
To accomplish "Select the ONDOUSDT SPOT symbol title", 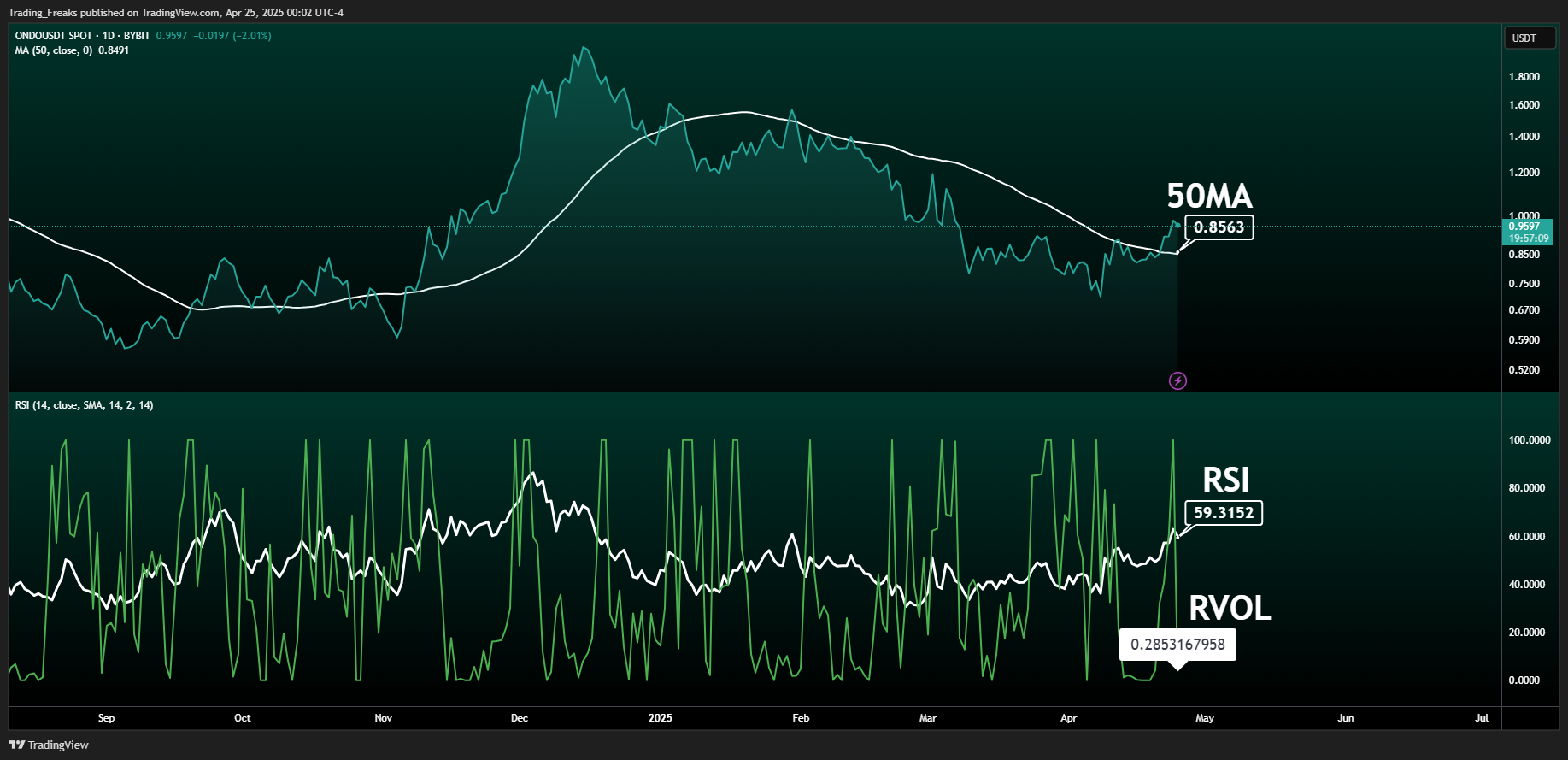I will pos(82,36).
